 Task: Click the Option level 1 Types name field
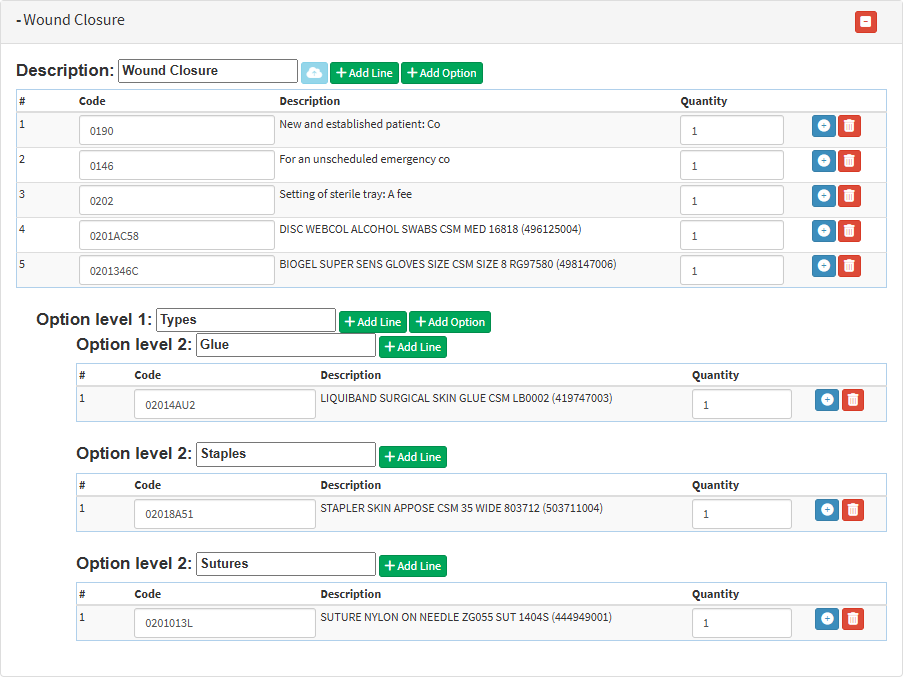point(246,320)
